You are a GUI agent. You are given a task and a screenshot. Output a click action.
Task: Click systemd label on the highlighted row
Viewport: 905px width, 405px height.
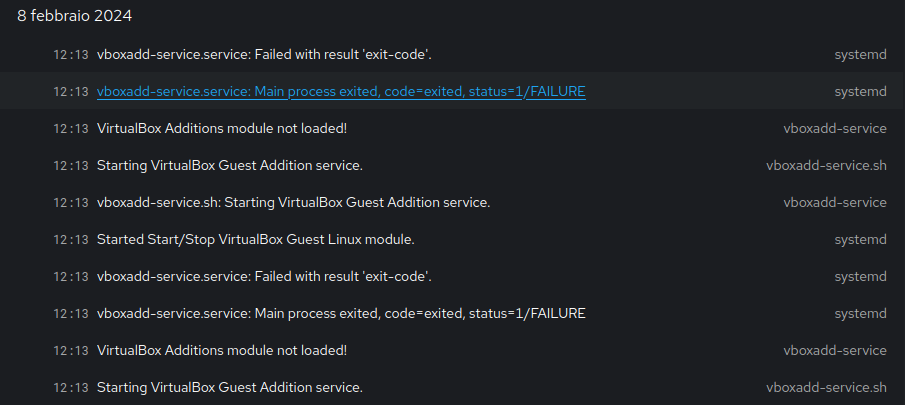tap(860, 91)
